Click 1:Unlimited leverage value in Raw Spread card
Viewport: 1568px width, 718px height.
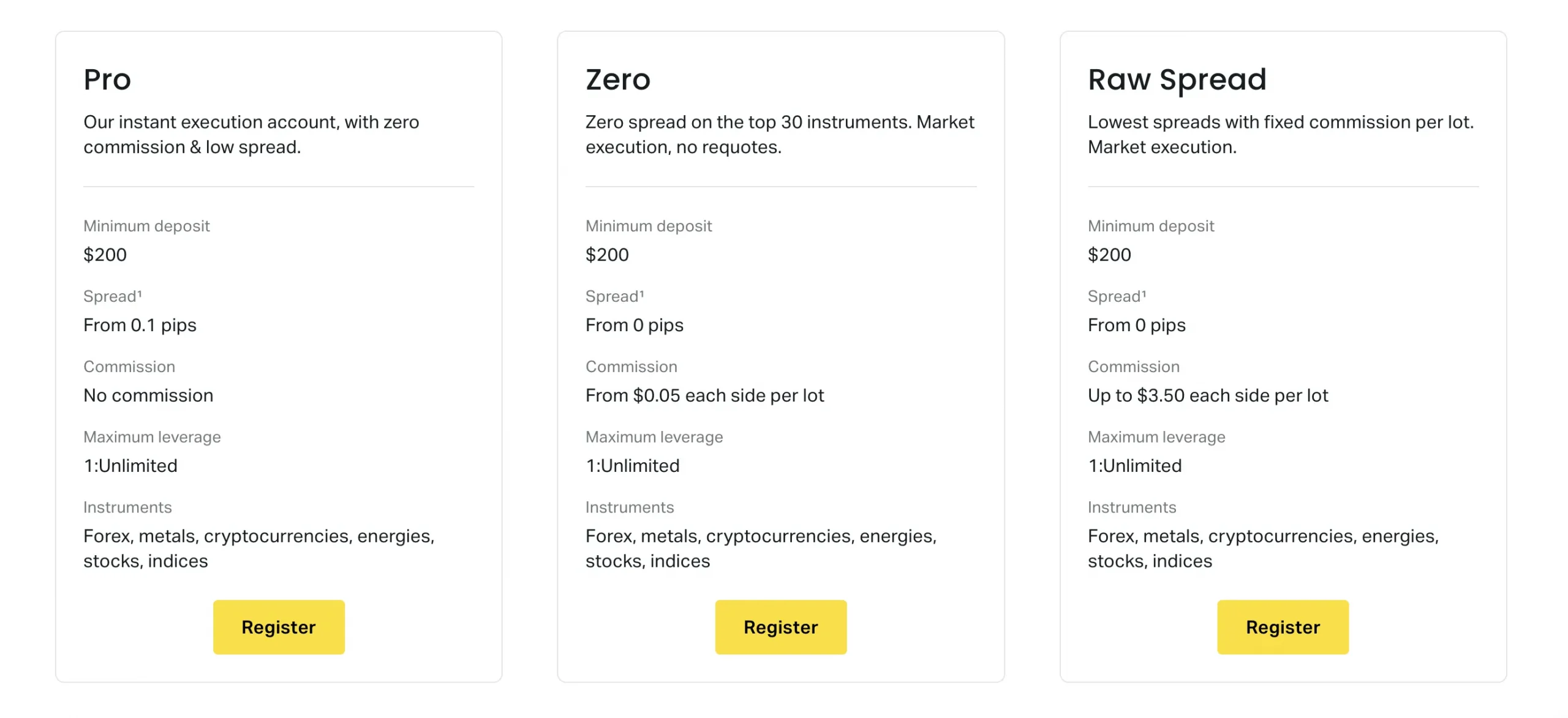click(x=1134, y=466)
